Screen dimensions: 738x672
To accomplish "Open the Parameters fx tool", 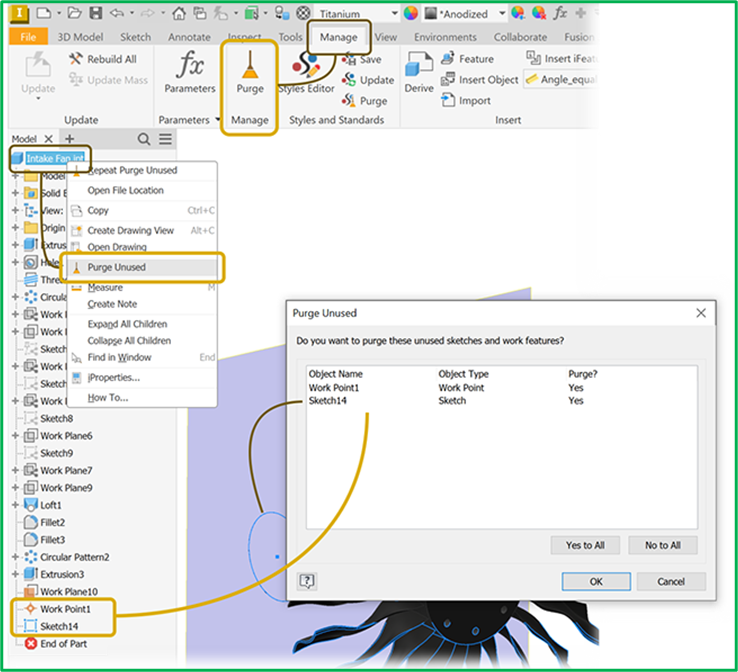I will coord(190,72).
